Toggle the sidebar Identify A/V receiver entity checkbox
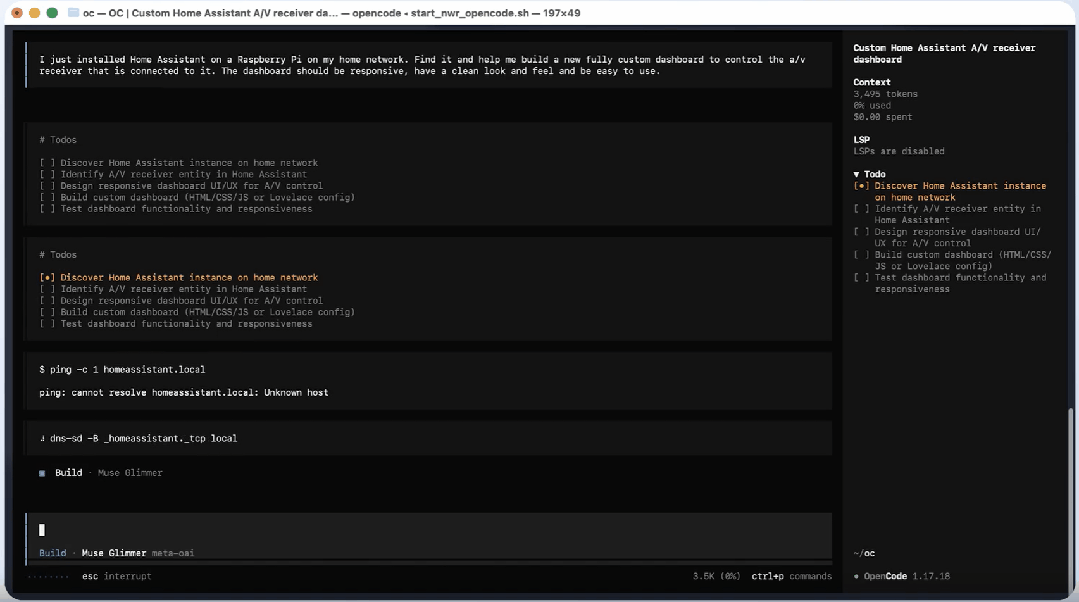The width and height of the screenshot is (1079, 602). [861, 209]
